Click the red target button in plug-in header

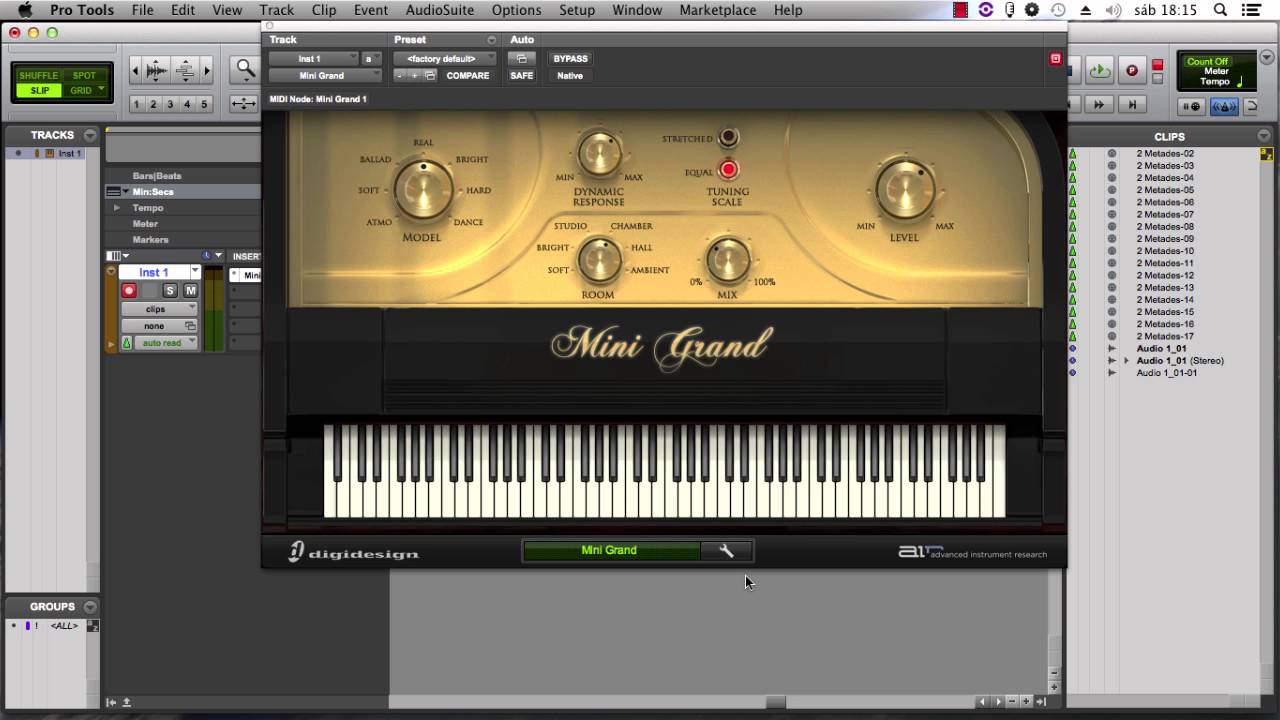click(1055, 59)
